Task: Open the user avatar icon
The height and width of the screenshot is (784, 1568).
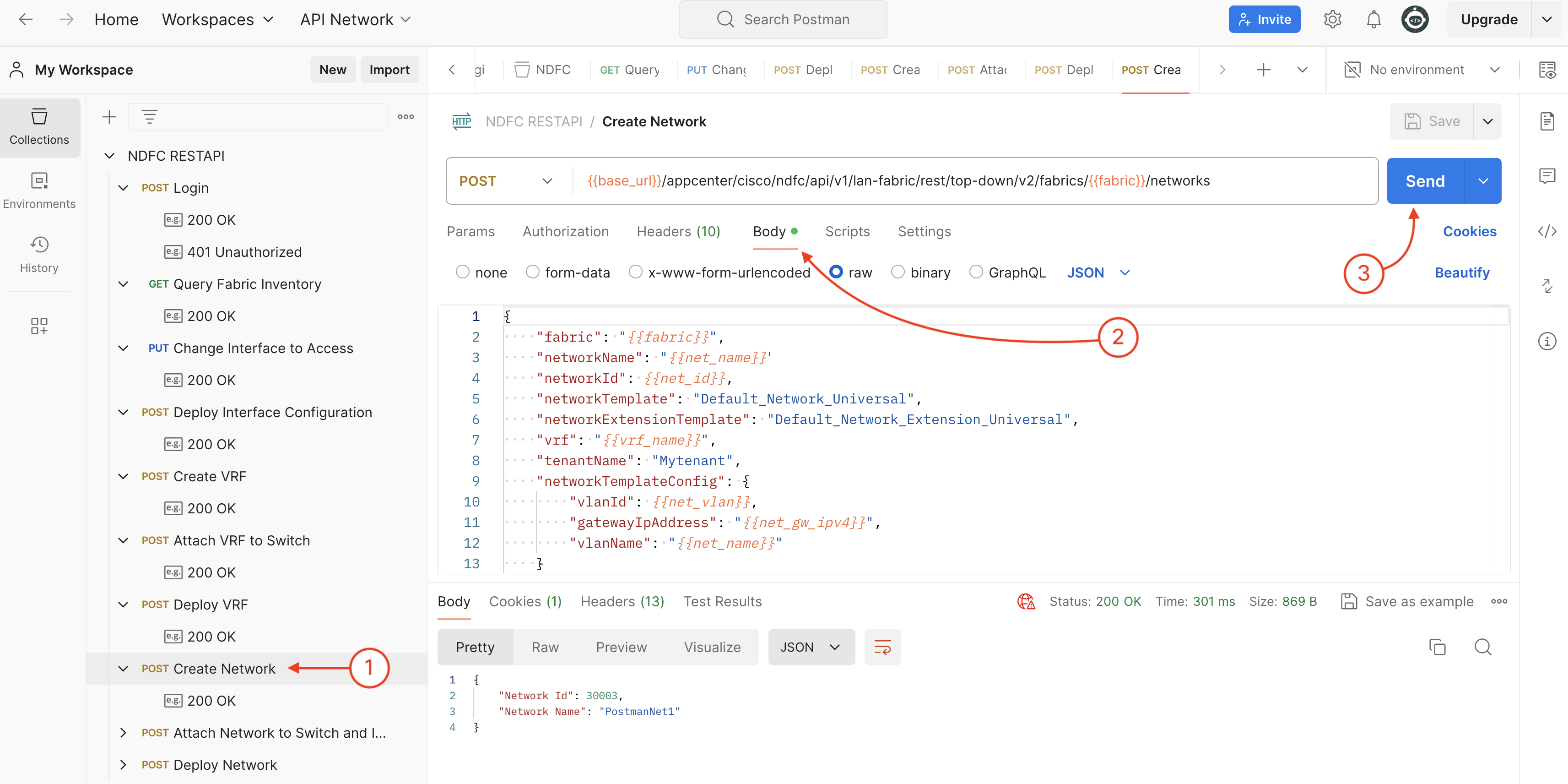Action: [1415, 20]
